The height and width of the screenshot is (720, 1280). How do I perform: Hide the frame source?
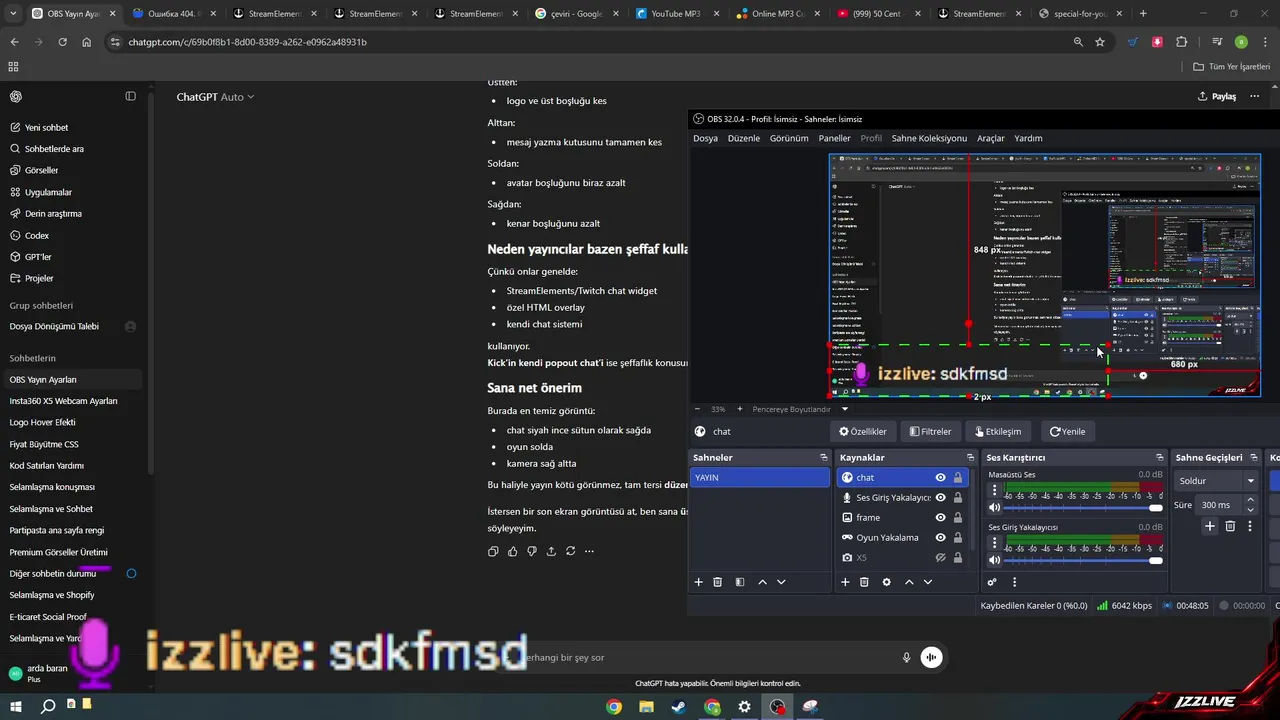coord(940,517)
